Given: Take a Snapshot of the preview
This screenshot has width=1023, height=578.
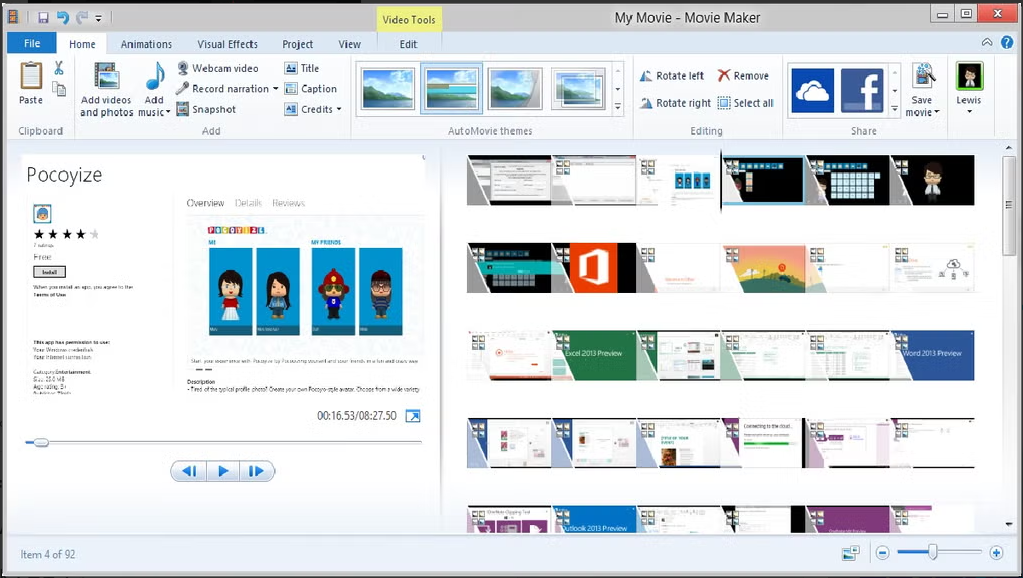Looking at the screenshot, I should tap(206, 110).
